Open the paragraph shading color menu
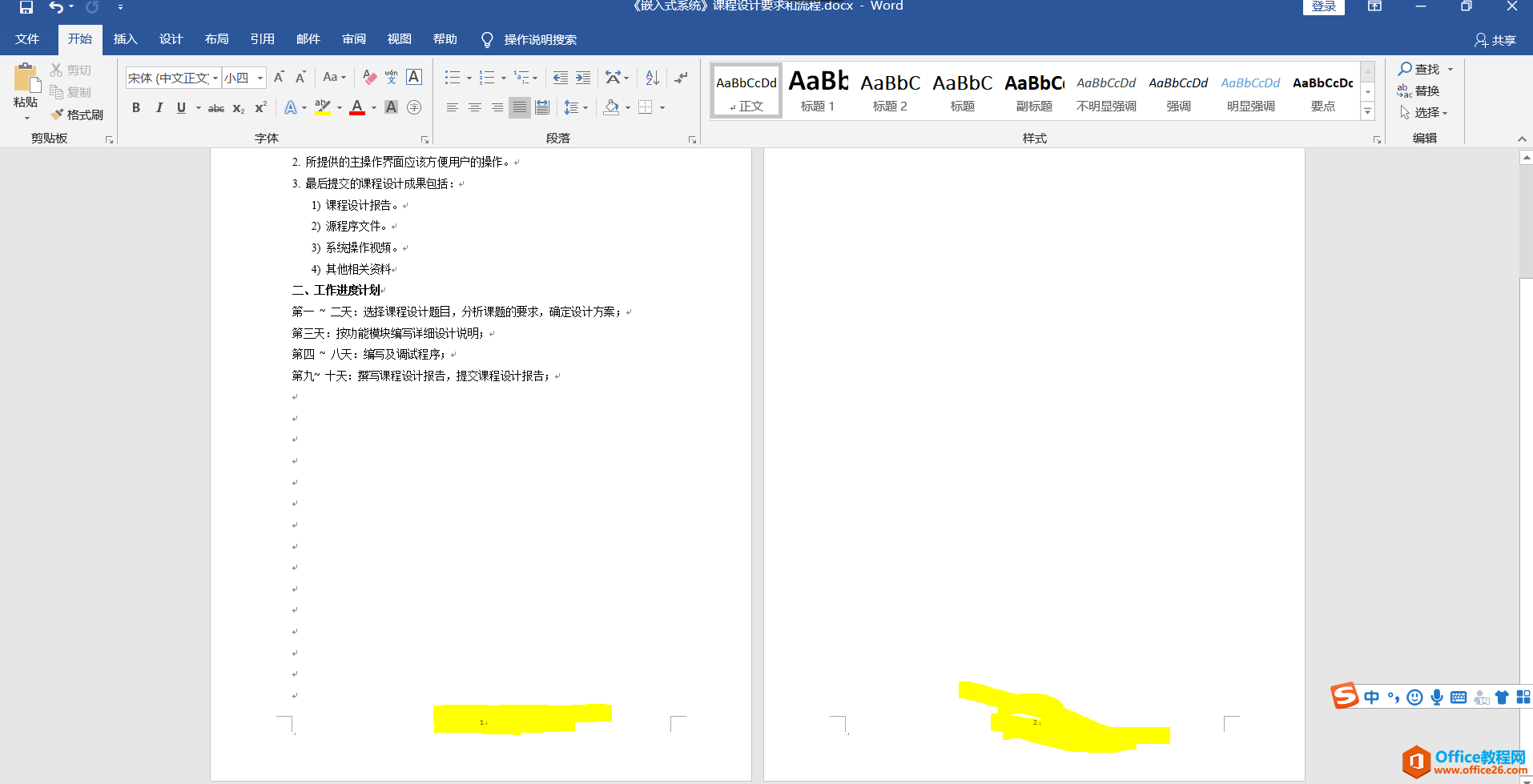Image resolution: width=1533 pixels, height=784 pixels. pos(628,107)
